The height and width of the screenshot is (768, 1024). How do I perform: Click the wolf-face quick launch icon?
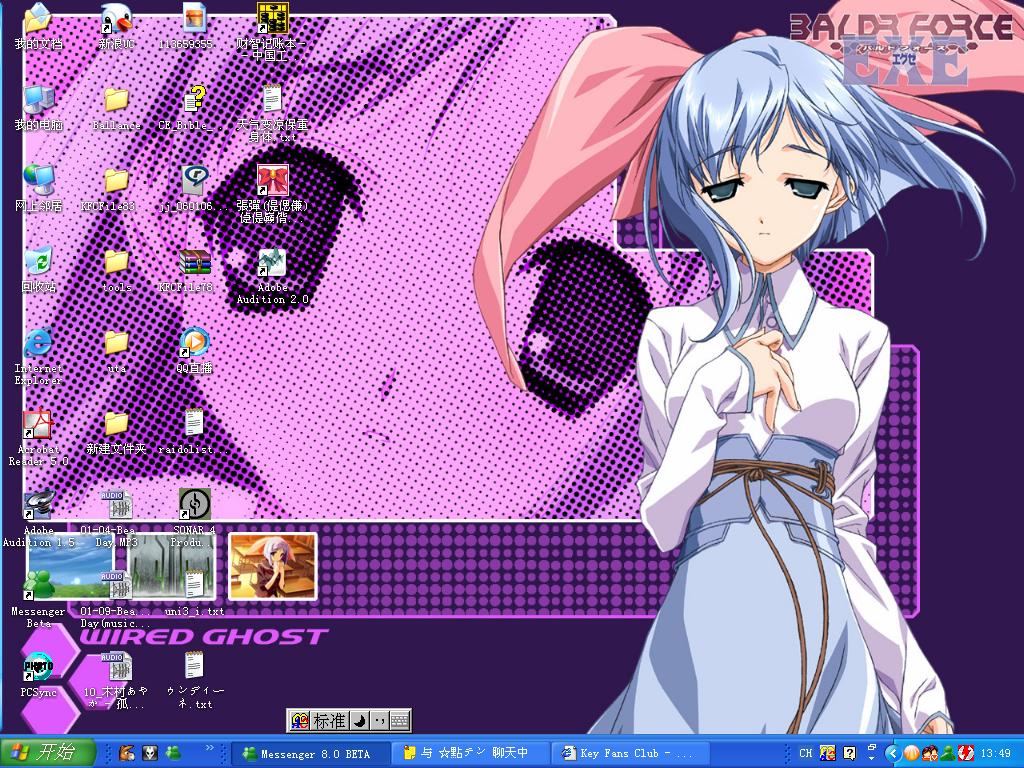(x=150, y=753)
